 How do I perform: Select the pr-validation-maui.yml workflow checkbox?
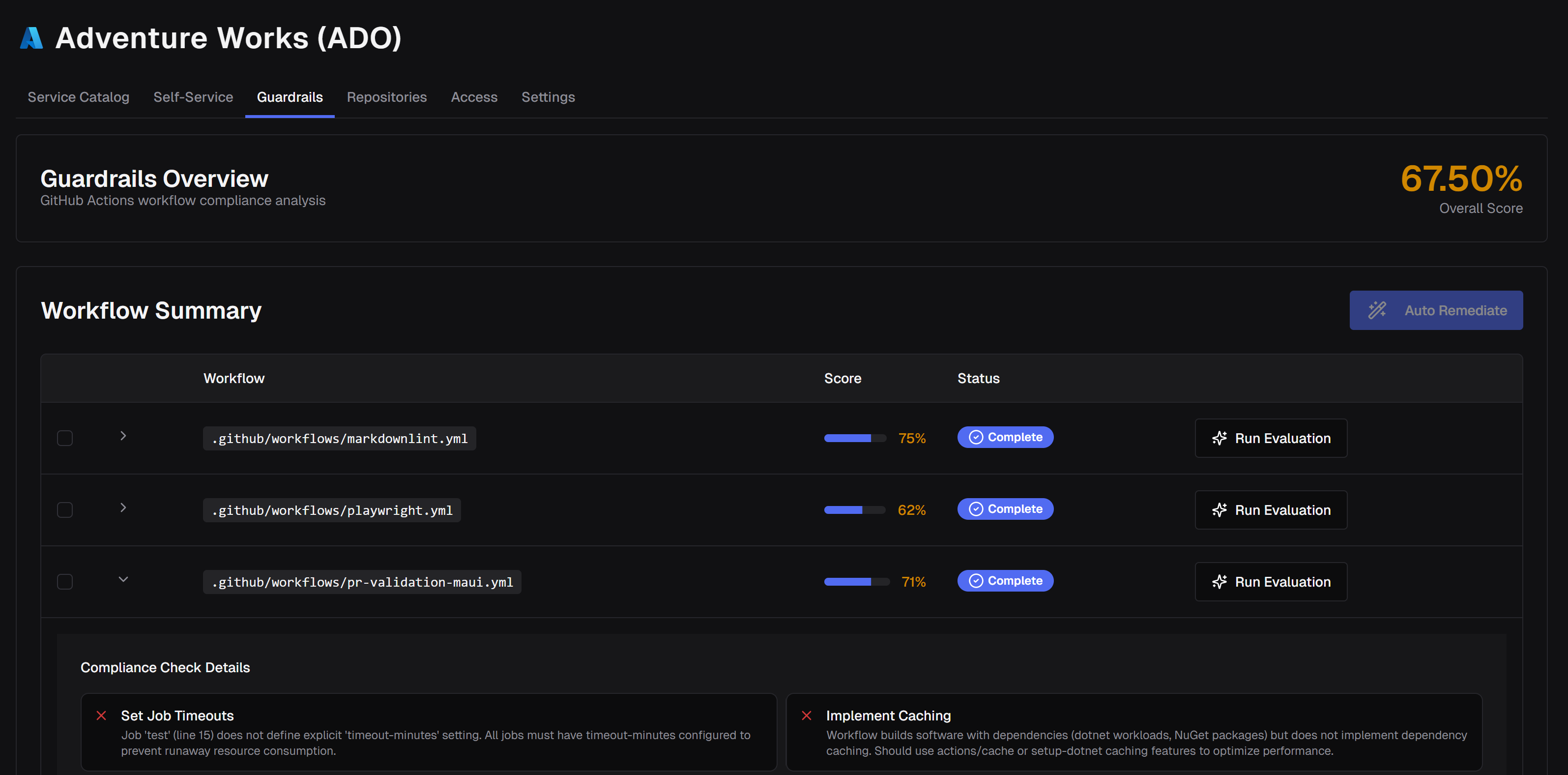pos(64,581)
